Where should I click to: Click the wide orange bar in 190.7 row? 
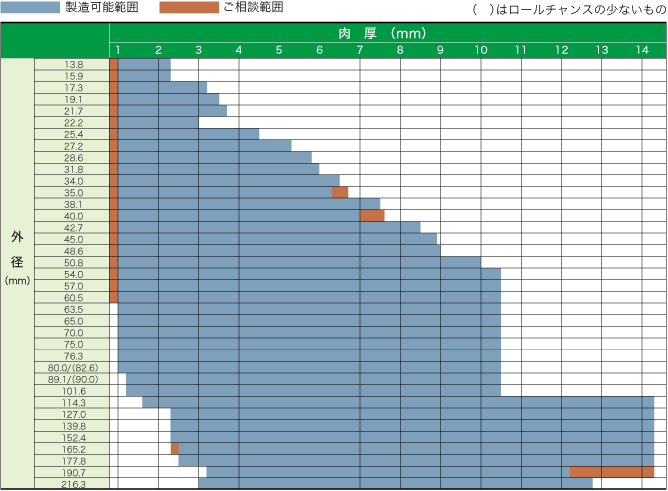[x=611, y=472]
